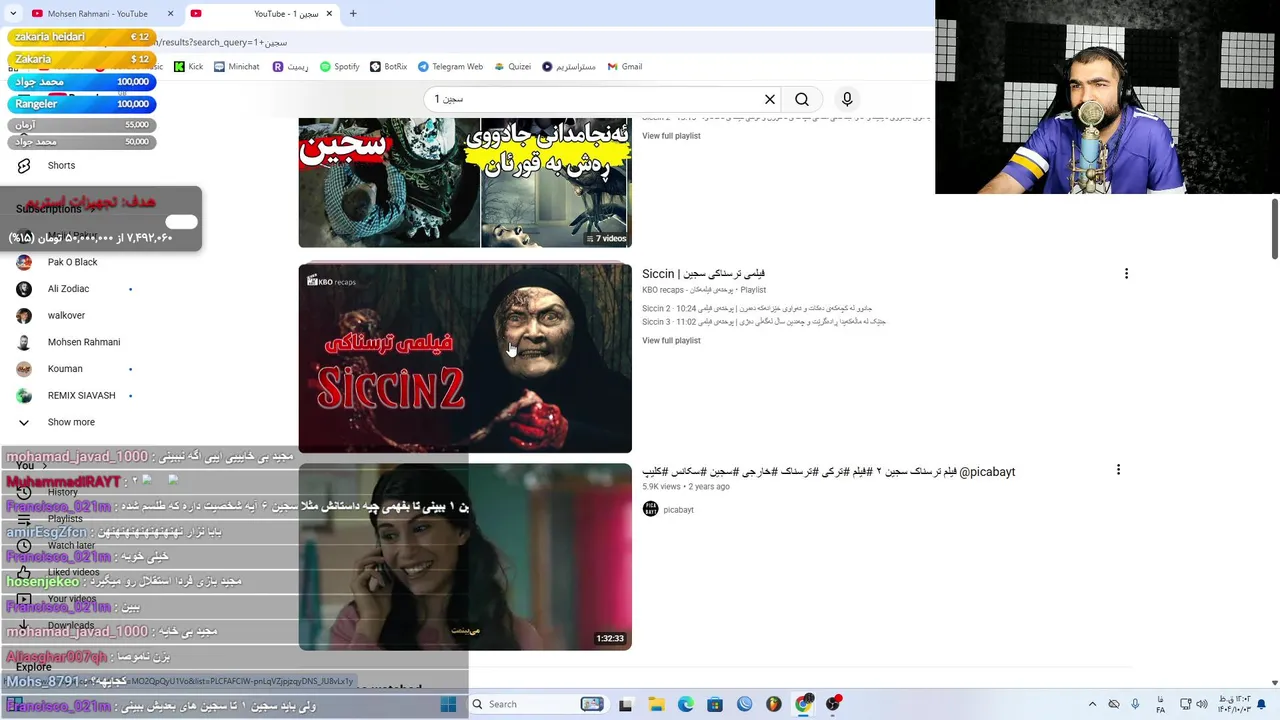Play the Siccin 3 · 11:02 playlist entry

click(x=764, y=322)
